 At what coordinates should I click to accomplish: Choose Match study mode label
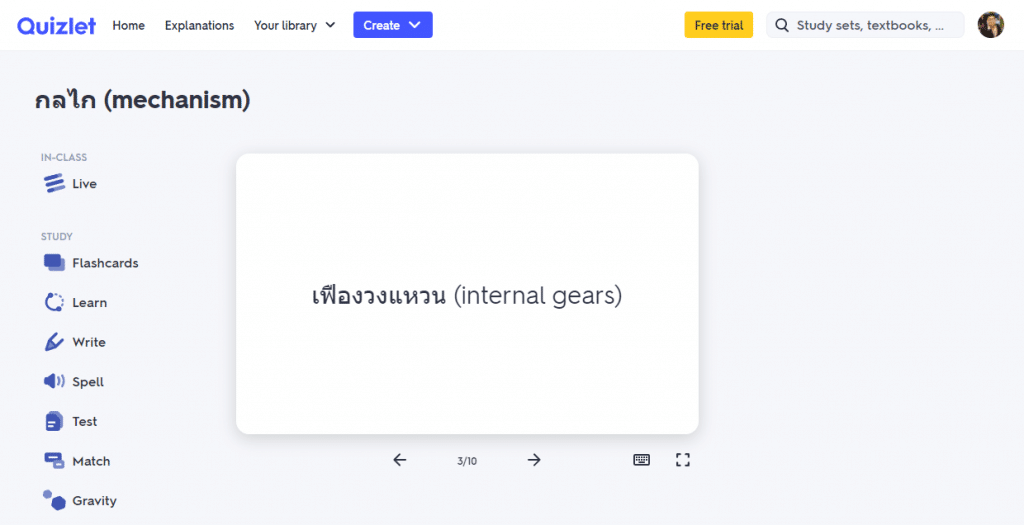point(91,461)
